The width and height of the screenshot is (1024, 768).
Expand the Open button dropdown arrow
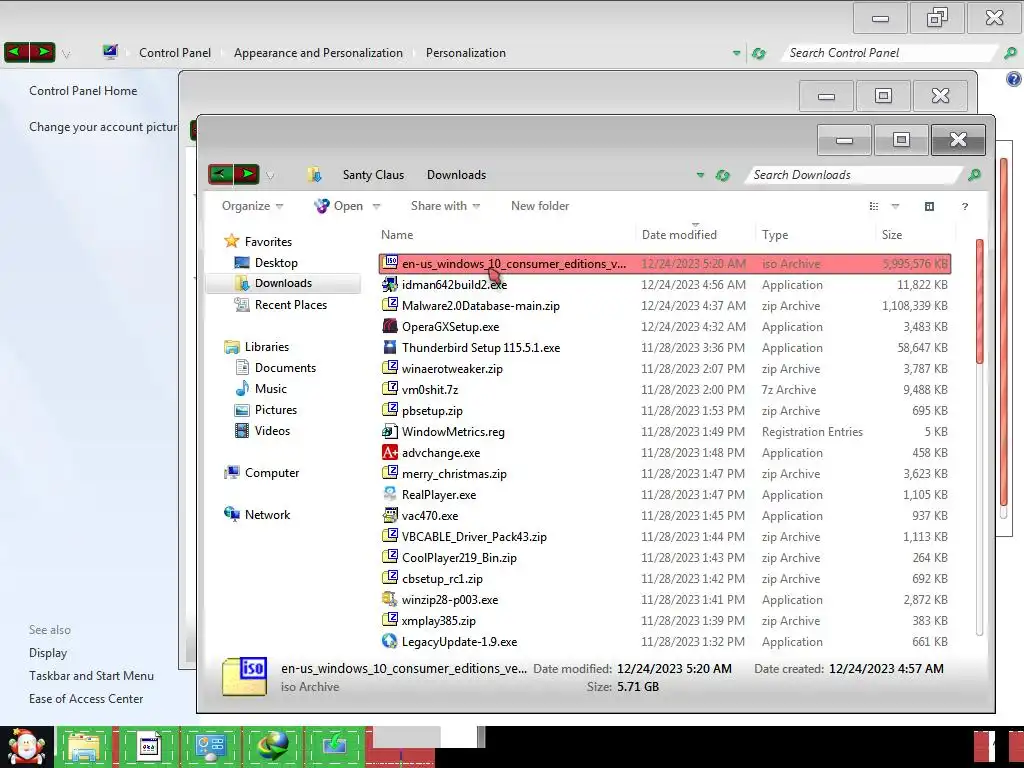coord(376,206)
